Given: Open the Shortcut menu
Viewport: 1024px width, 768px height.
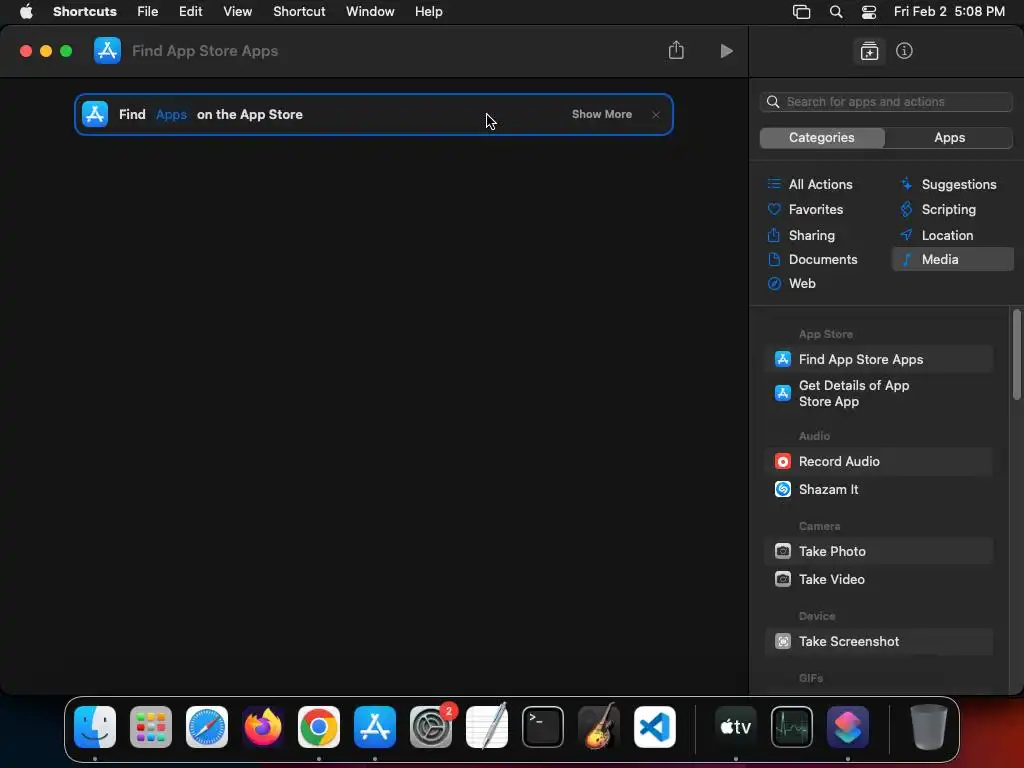Looking at the screenshot, I should (299, 12).
